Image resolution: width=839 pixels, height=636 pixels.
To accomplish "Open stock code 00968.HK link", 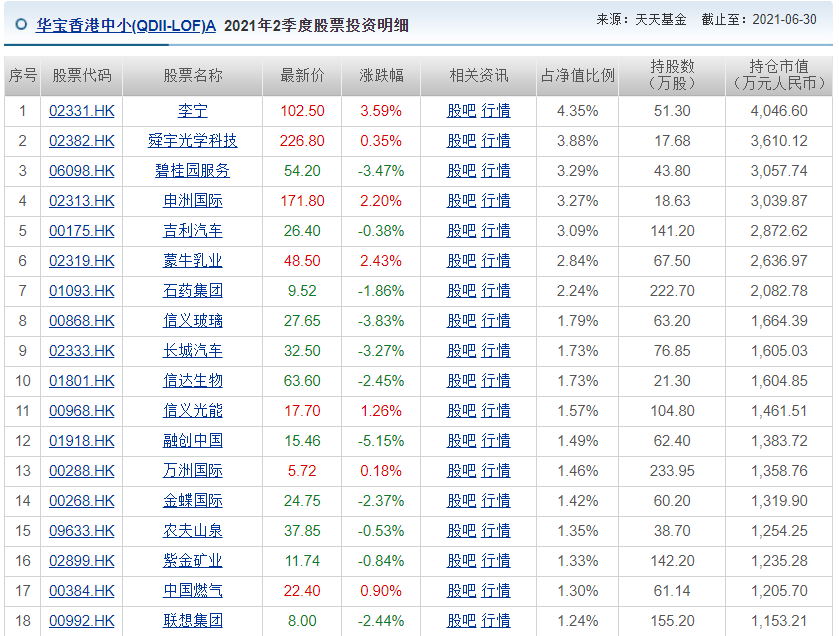I will click(x=82, y=410).
